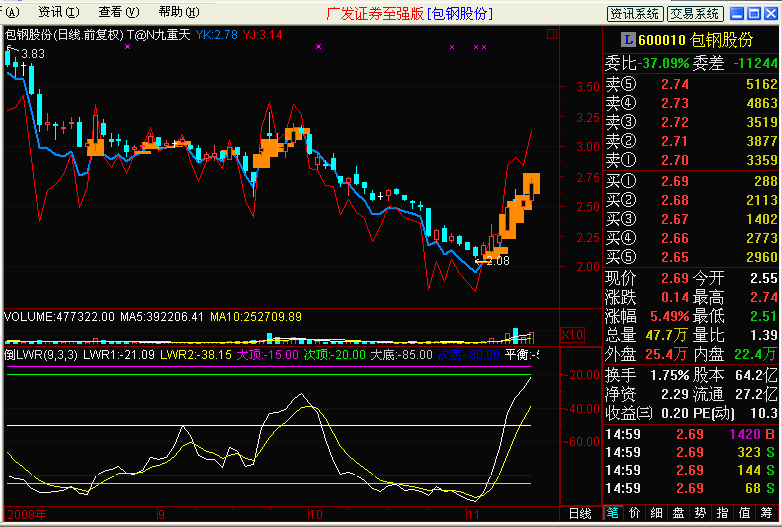Click the 卖③ 2.72 order row
Viewport: 782px width, 527px height.
tap(691, 122)
